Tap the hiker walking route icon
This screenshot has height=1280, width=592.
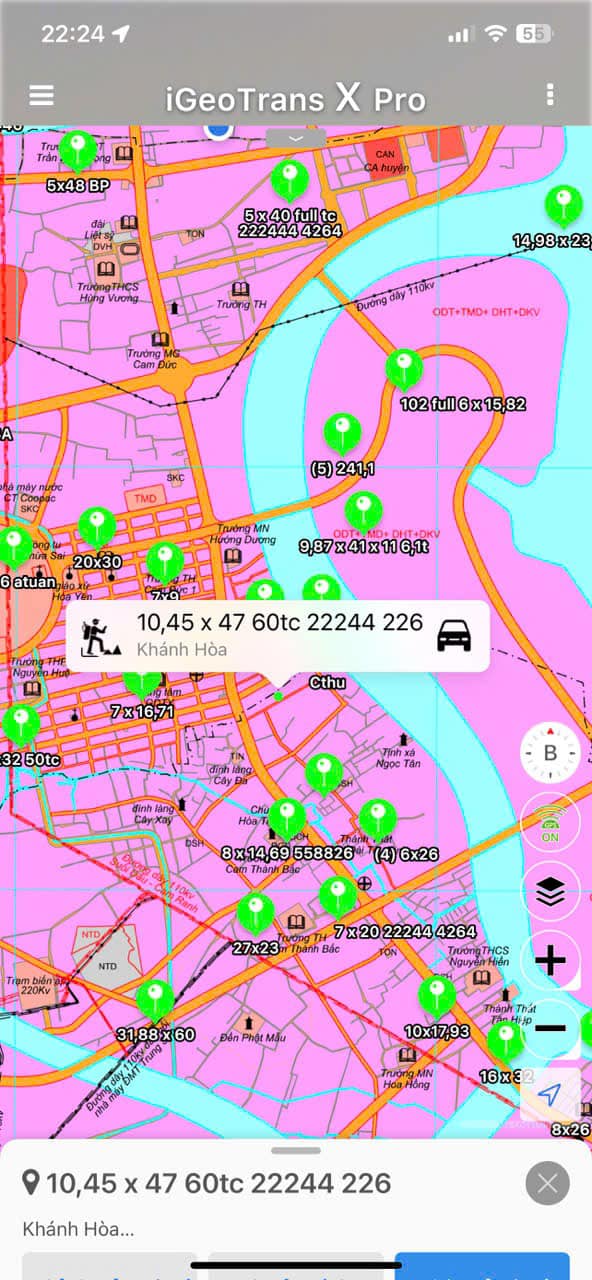101,636
